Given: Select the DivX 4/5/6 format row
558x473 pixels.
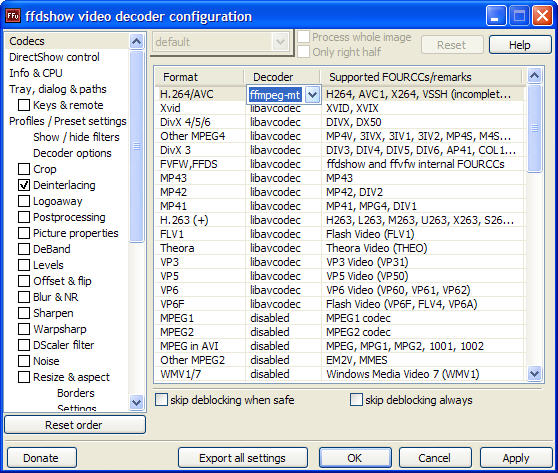Looking at the screenshot, I should point(340,122).
